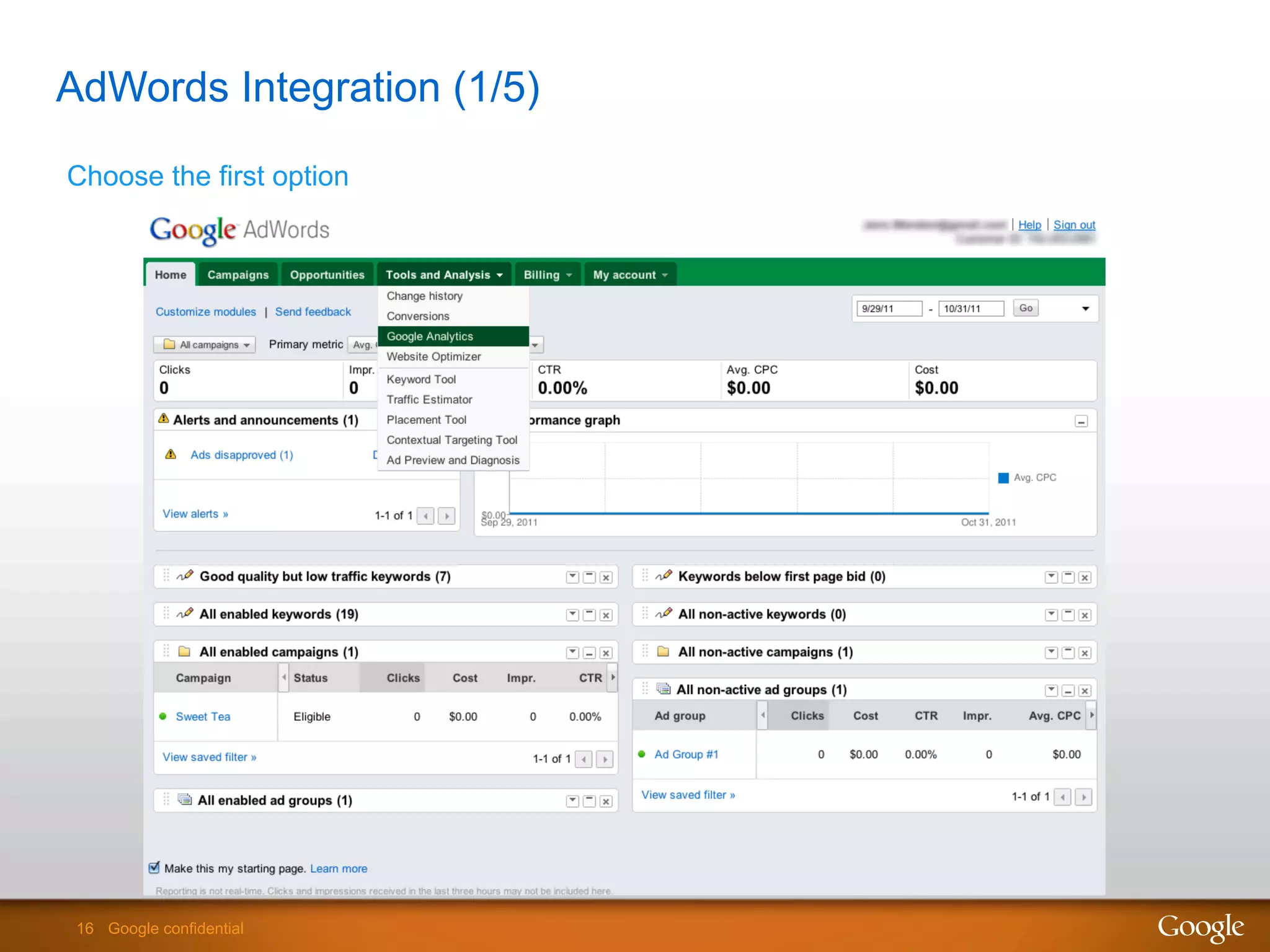Viewport: 1270px width, 952px height.
Task: Switch to the Campaigns tab
Action: (x=238, y=275)
